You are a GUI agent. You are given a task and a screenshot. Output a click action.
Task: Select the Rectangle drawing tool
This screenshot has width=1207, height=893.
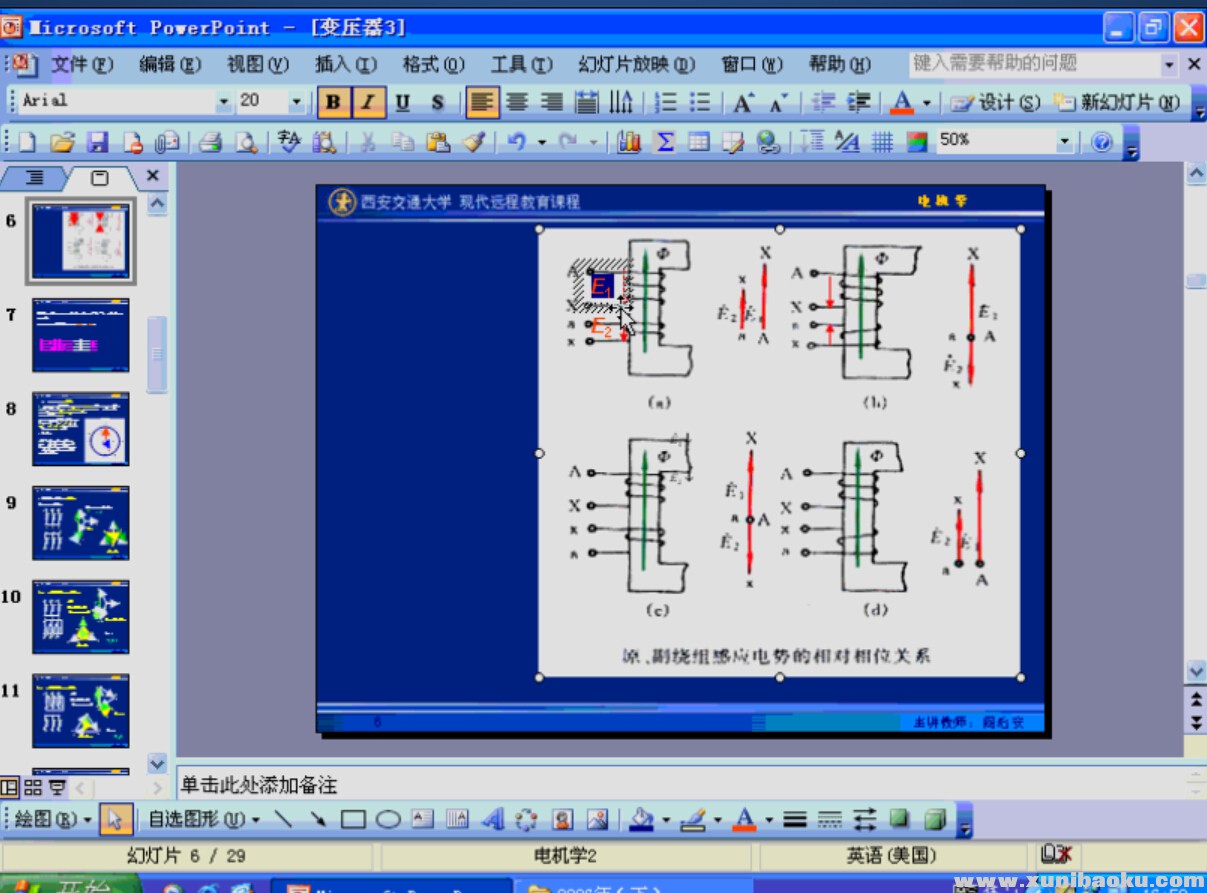(x=352, y=820)
